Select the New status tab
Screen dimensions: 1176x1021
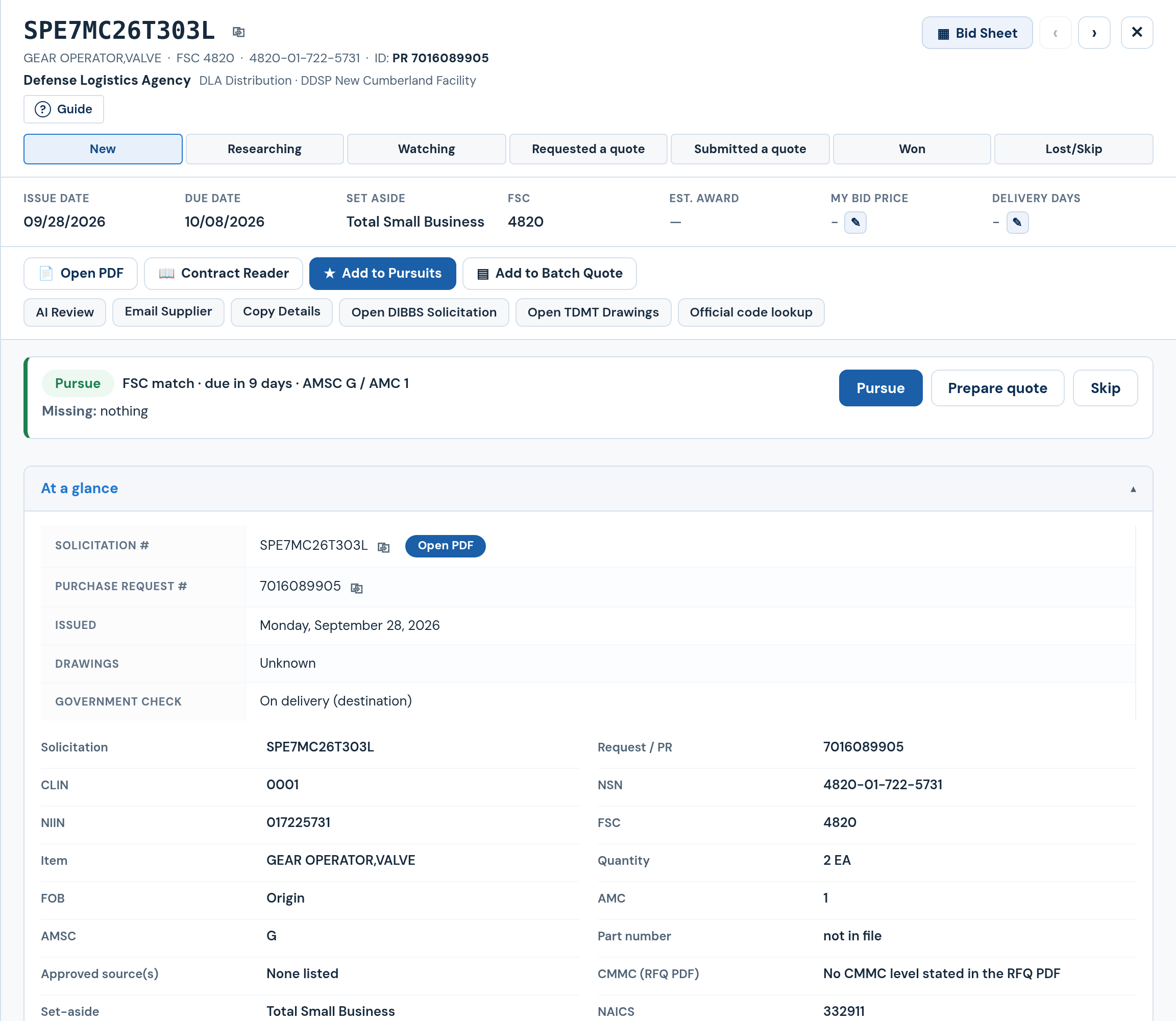coord(103,149)
